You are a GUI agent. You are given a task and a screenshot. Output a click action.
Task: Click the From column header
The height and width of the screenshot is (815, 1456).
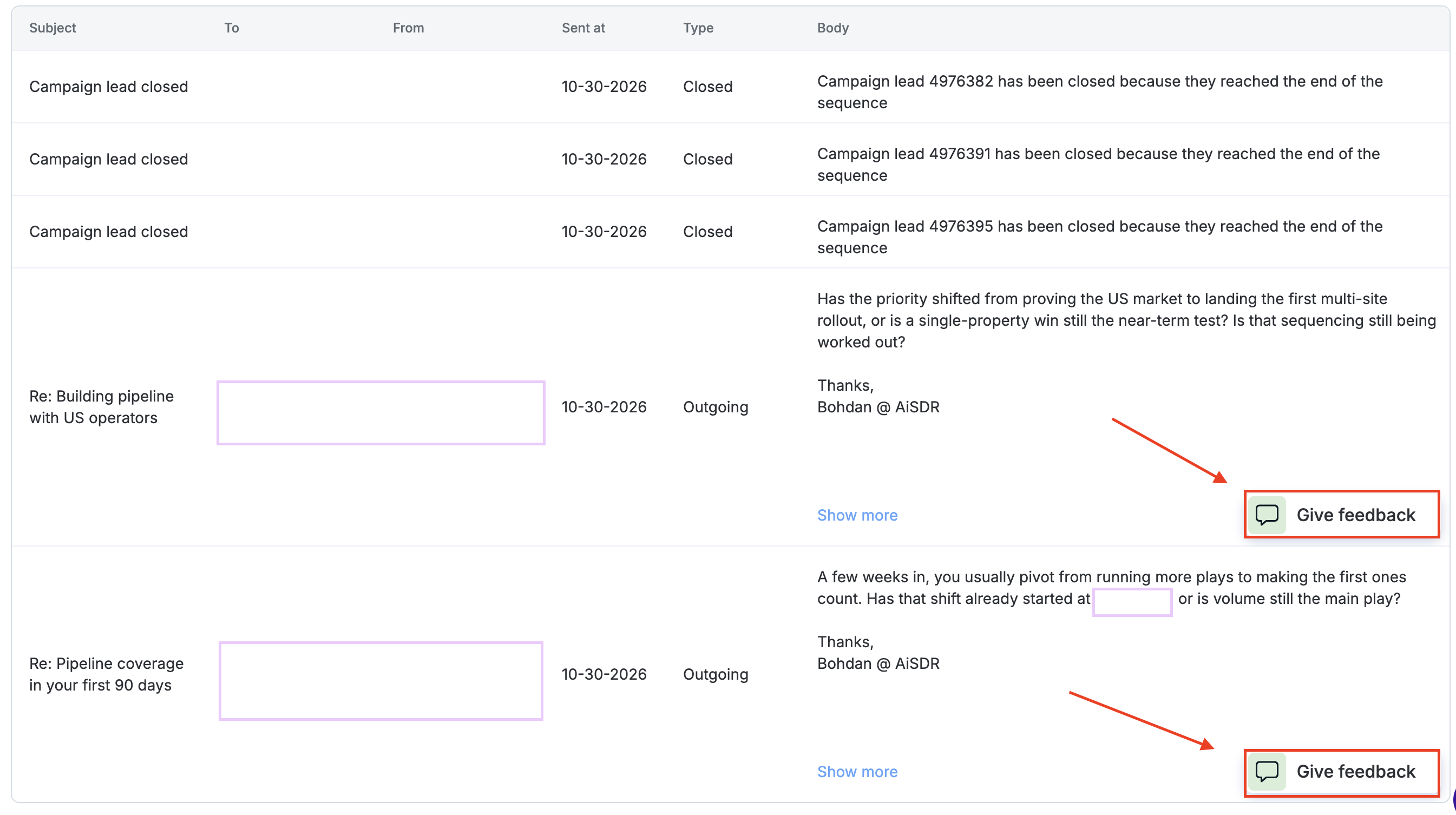coord(408,28)
